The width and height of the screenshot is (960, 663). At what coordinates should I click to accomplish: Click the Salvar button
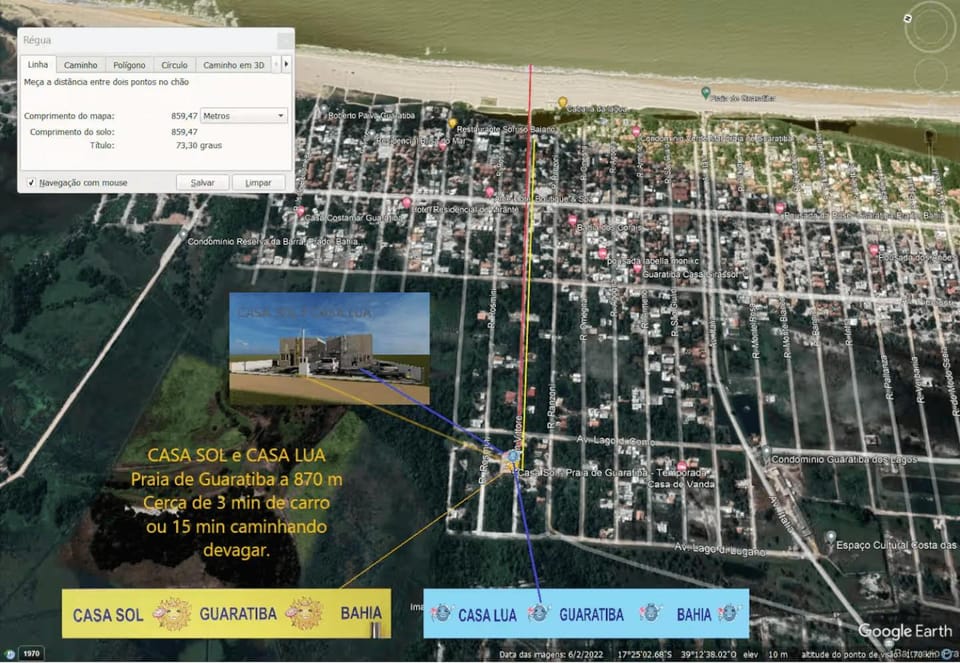(x=203, y=182)
